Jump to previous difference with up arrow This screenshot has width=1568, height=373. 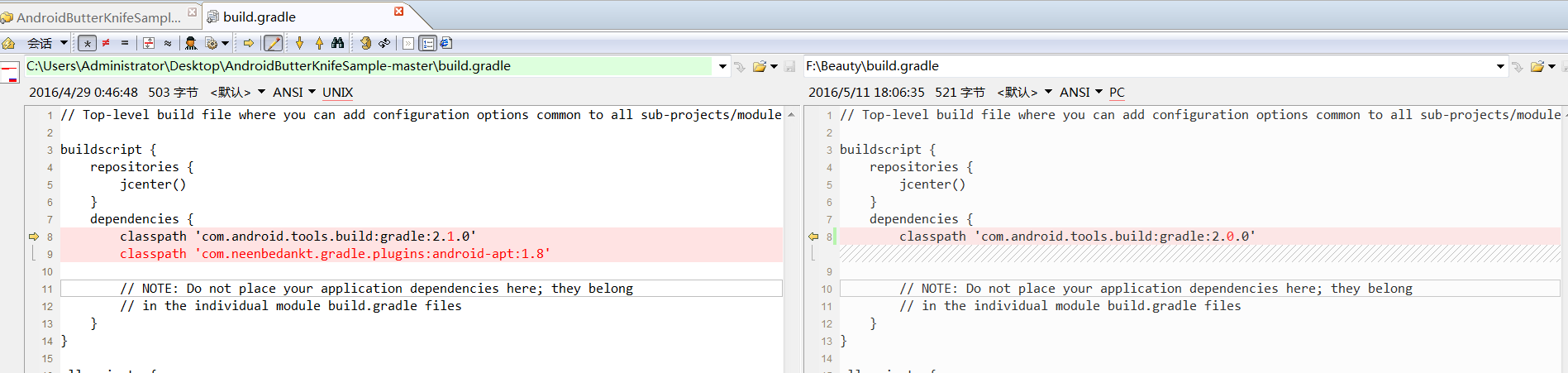click(x=319, y=43)
